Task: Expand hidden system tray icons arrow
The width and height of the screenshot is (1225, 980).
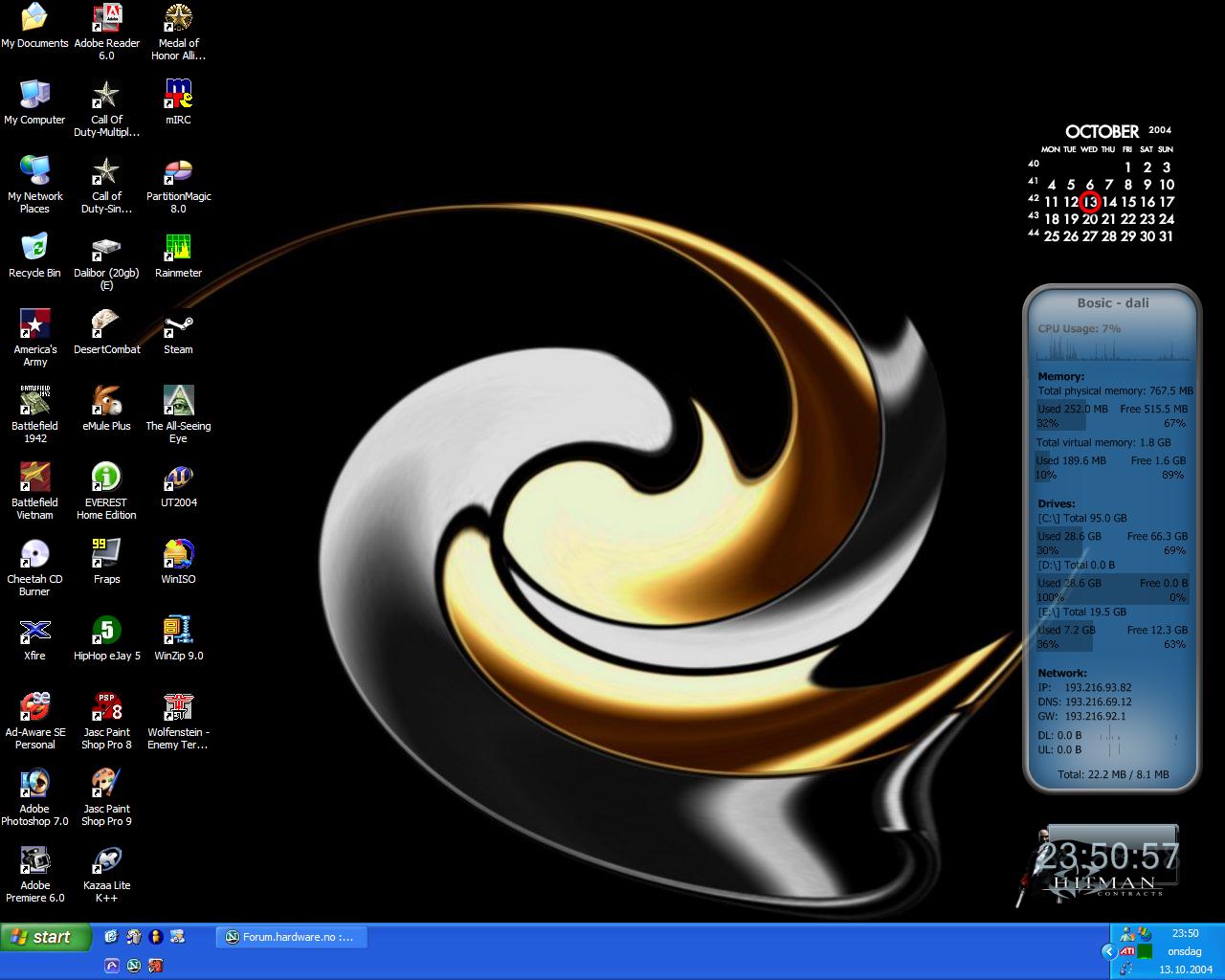Action: (x=1108, y=951)
